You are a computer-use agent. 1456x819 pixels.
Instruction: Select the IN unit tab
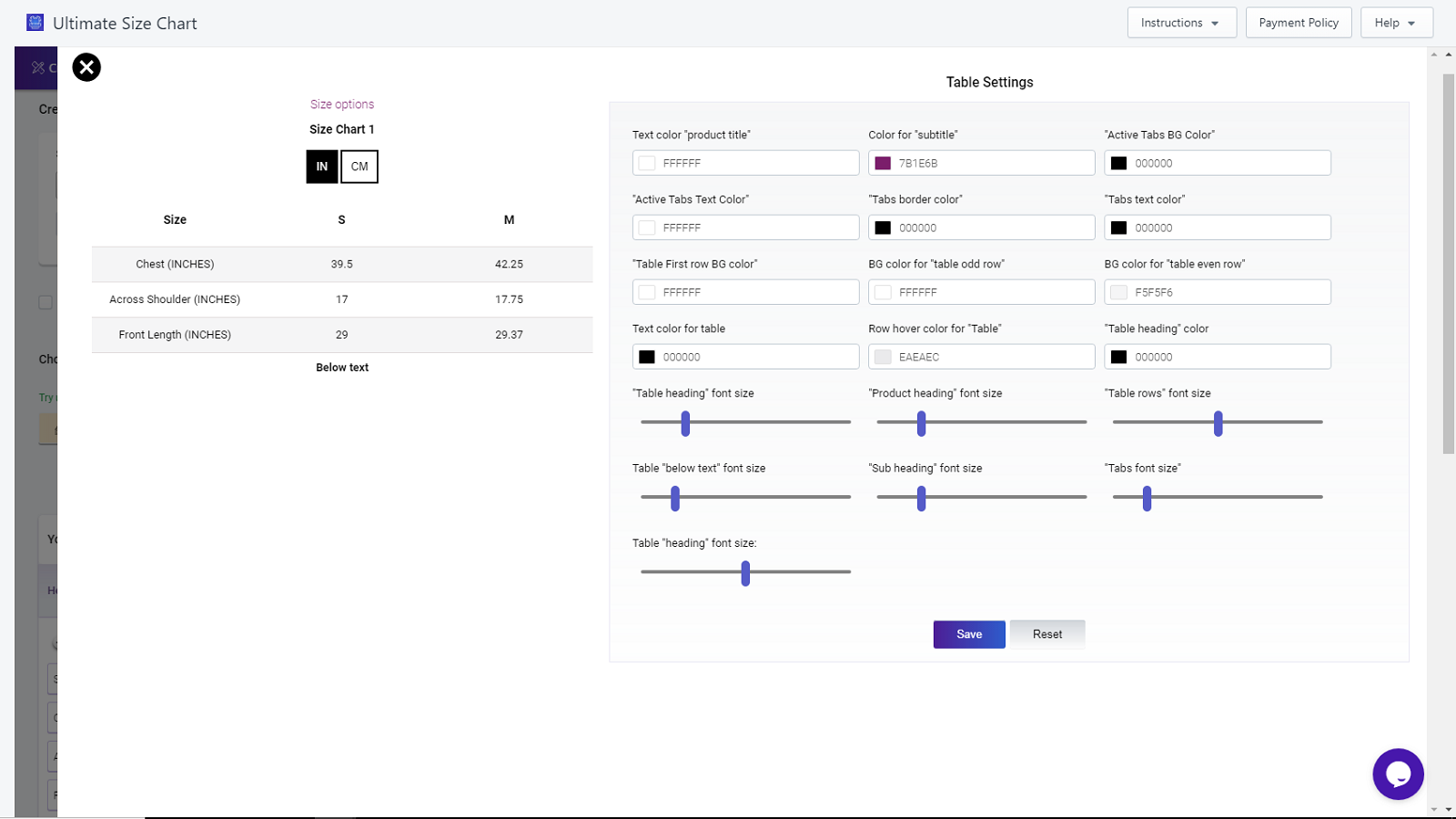322,167
